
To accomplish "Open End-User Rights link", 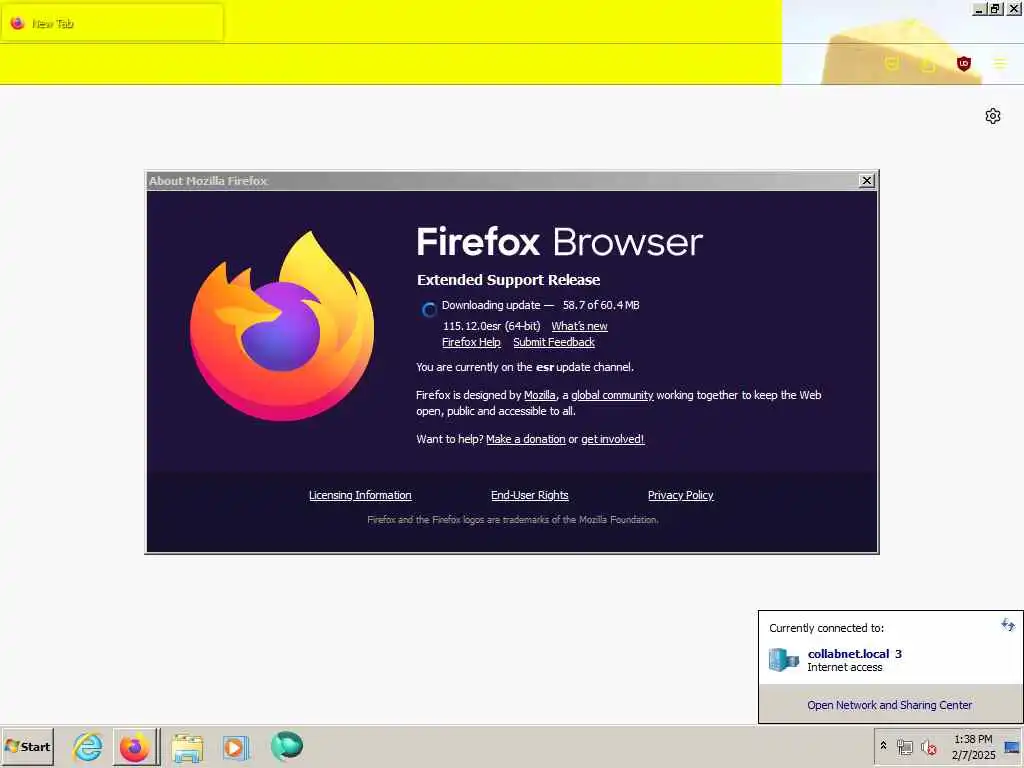I will 530,495.
